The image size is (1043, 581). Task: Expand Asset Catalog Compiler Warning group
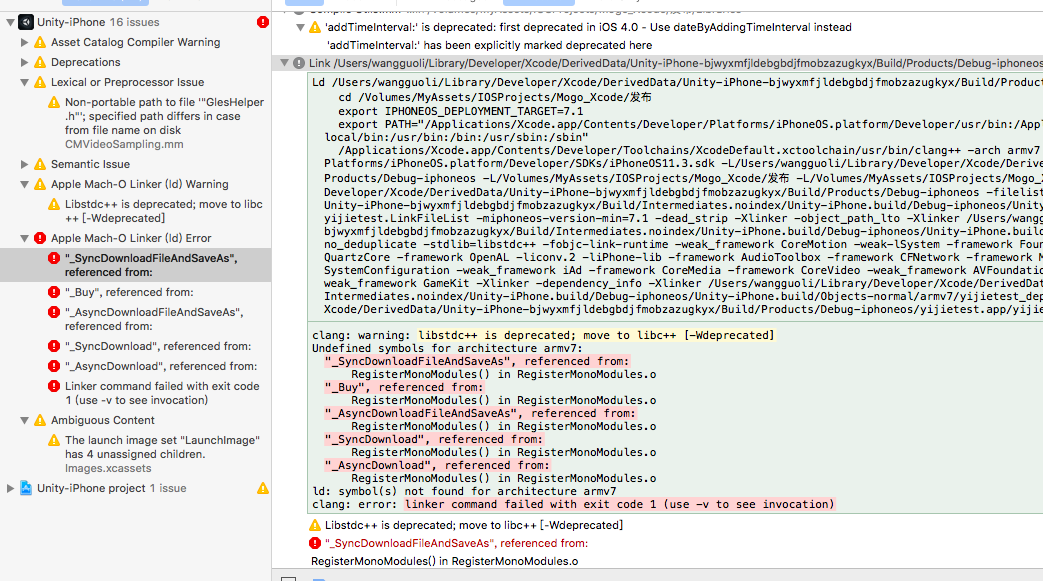(25, 42)
